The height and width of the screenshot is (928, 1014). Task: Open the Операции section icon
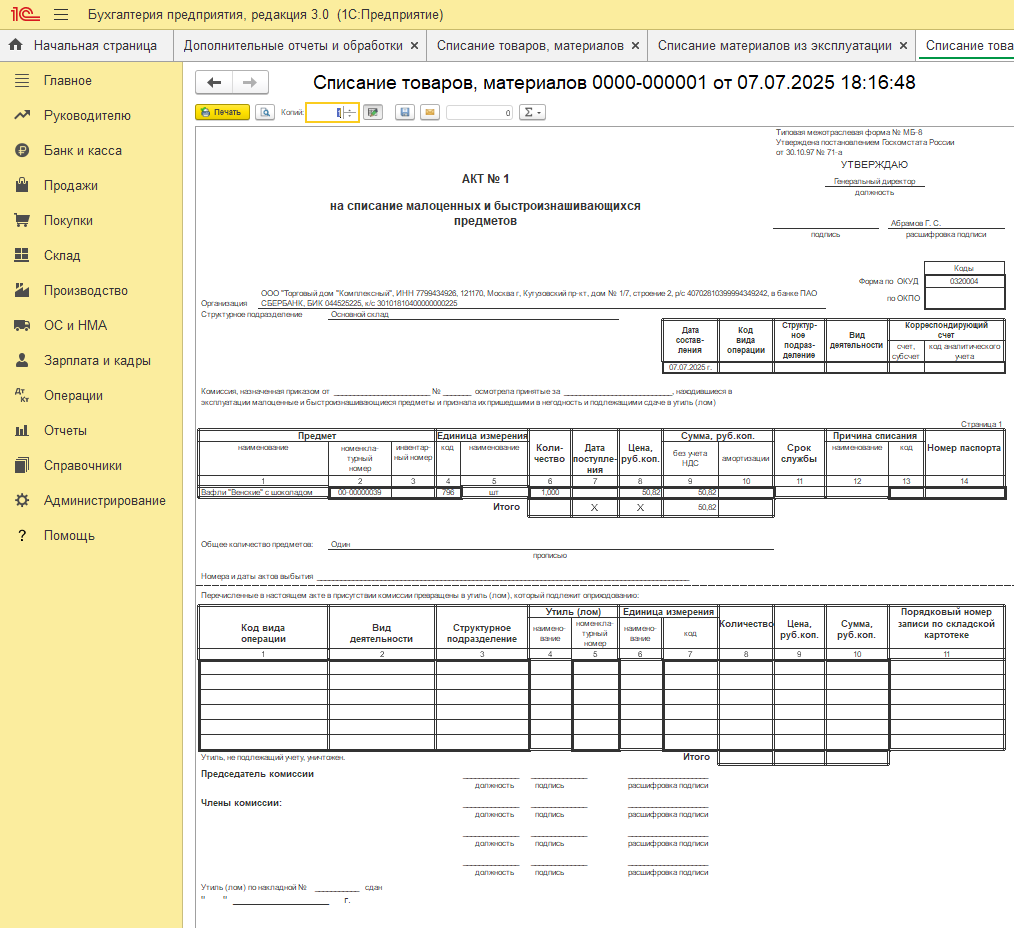(22, 395)
